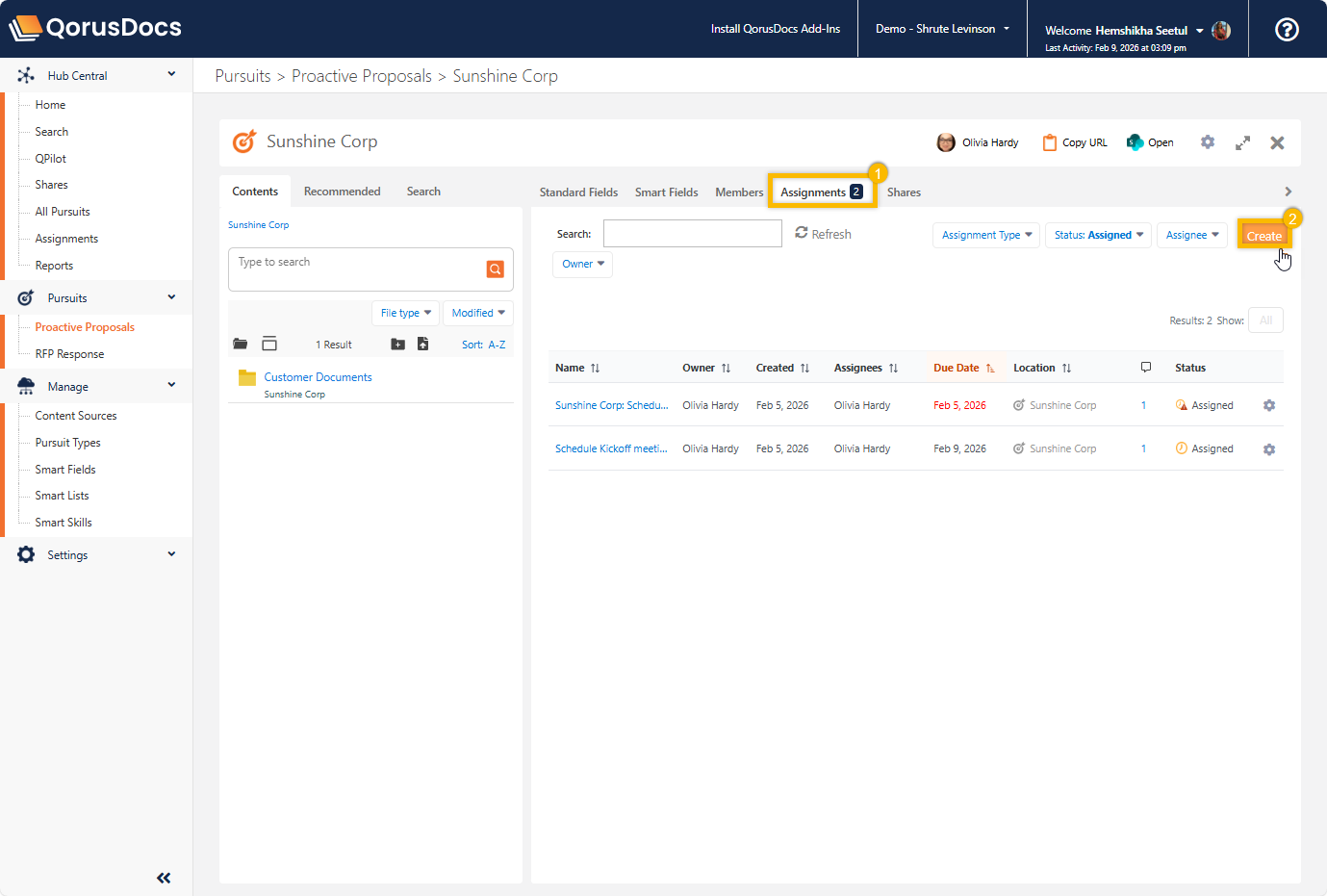This screenshot has height=896, width=1327.
Task: Open the Assignment Type dropdown
Action: (x=985, y=235)
